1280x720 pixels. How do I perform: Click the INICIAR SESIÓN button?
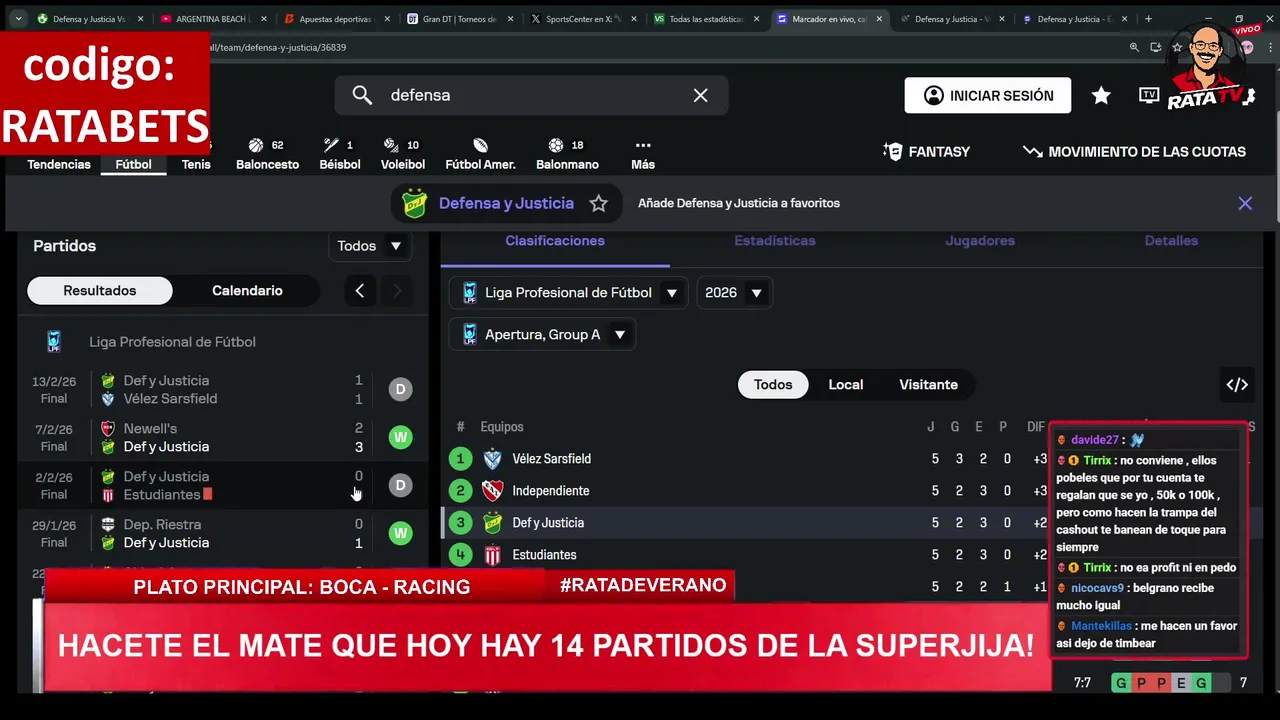click(x=988, y=96)
